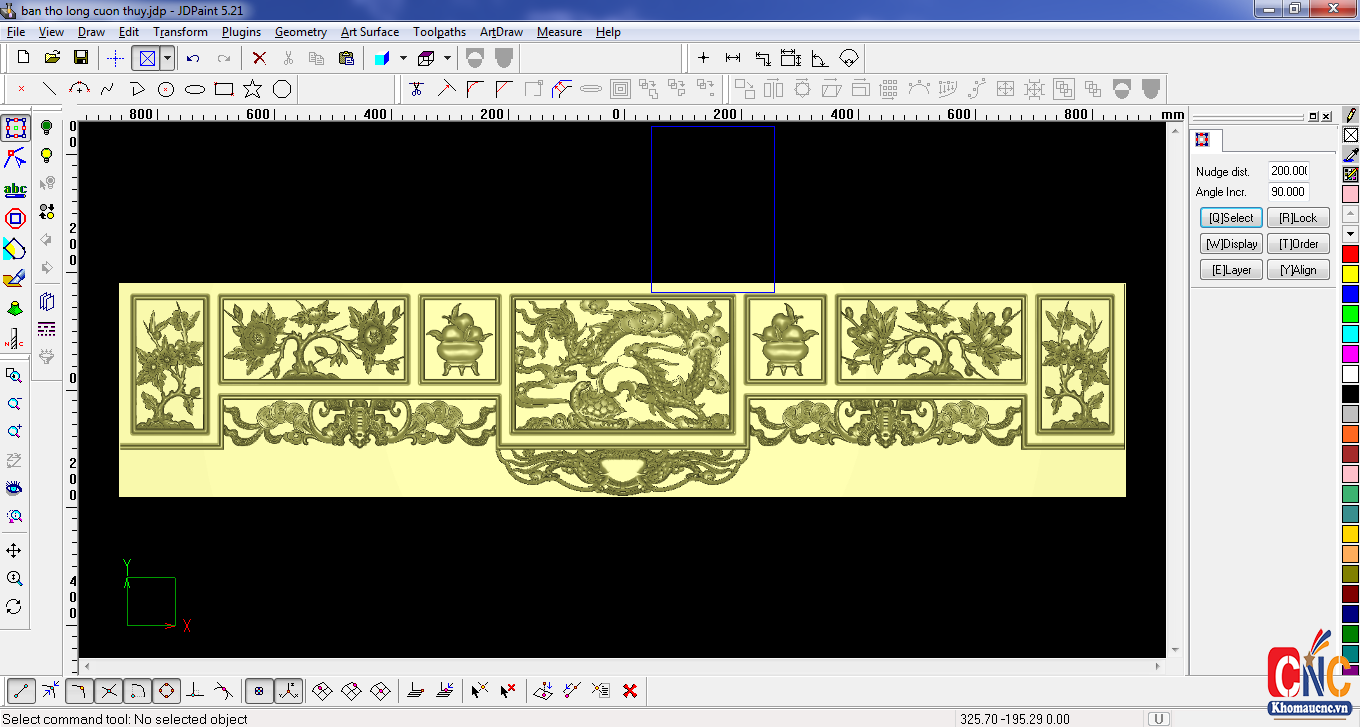The height and width of the screenshot is (728, 1360).
Task: Open the selection mode dropdown arrow
Action: (167, 58)
